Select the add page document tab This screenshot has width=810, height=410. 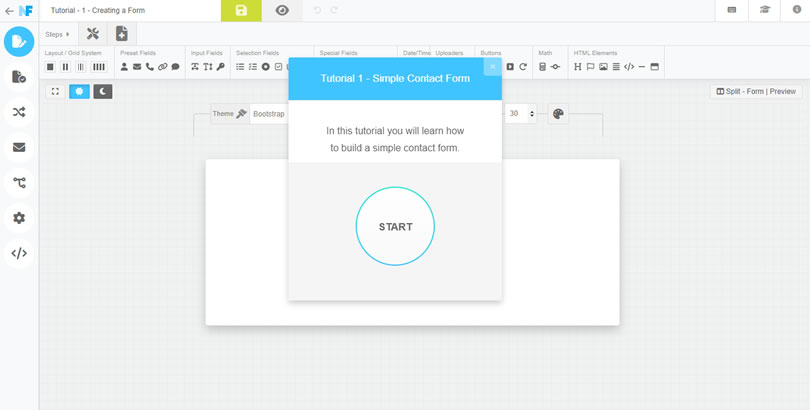121,34
